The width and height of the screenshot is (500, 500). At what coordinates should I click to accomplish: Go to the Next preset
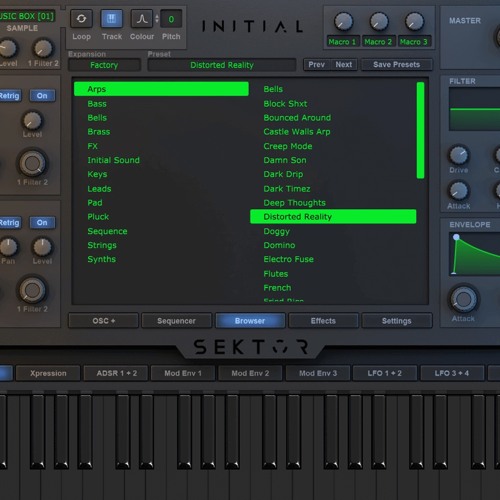(344, 65)
